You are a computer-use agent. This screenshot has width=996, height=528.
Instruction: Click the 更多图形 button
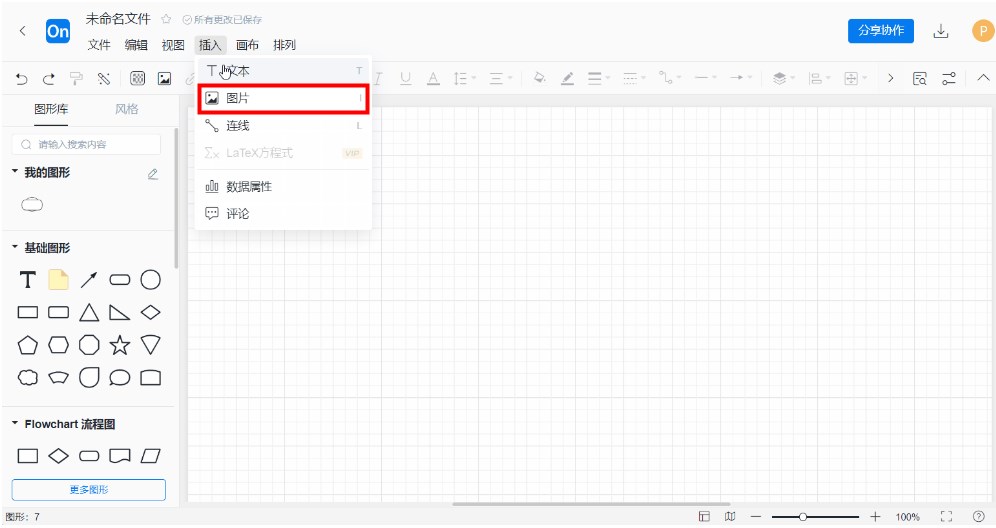tap(89, 490)
